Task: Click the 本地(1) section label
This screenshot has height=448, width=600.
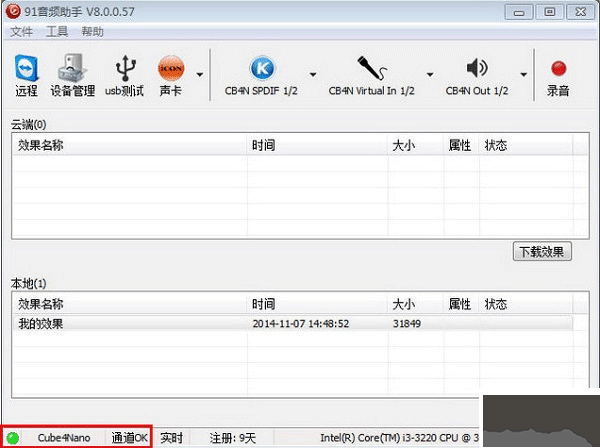Action: (x=28, y=283)
